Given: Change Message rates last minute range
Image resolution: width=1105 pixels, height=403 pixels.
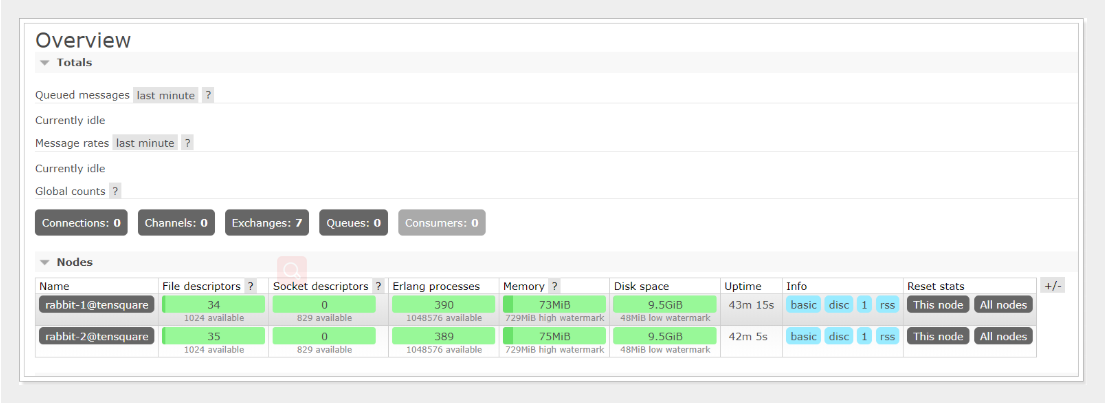Looking at the screenshot, I should pyautogui.click(x=145, y=143).
